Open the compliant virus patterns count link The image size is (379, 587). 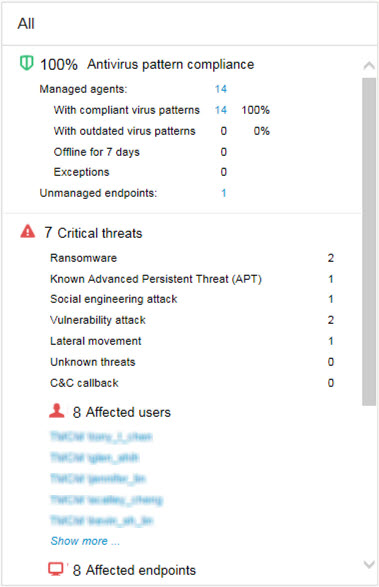click(x=221, y=110)
